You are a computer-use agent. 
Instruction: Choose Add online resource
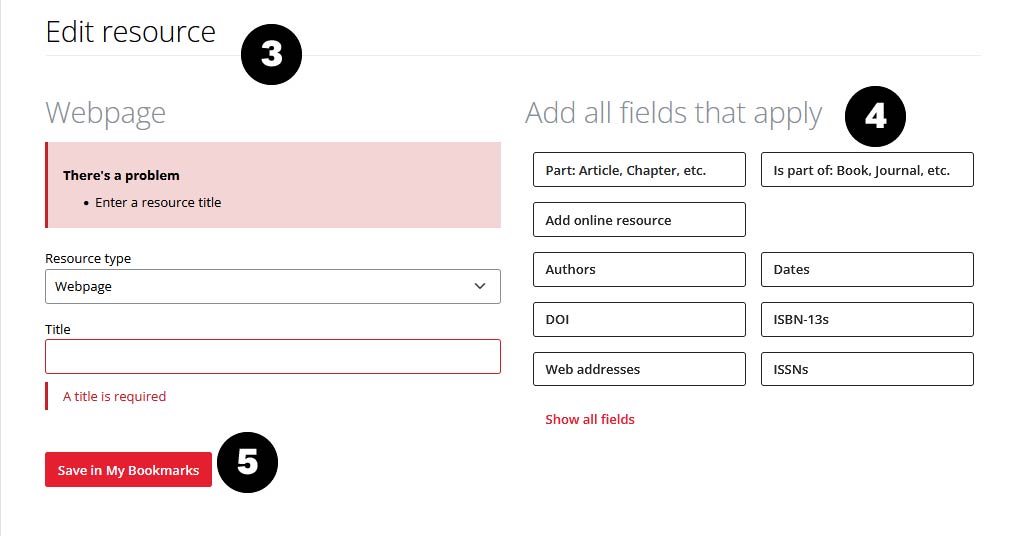pyautogui.click(x=639, y=220)
